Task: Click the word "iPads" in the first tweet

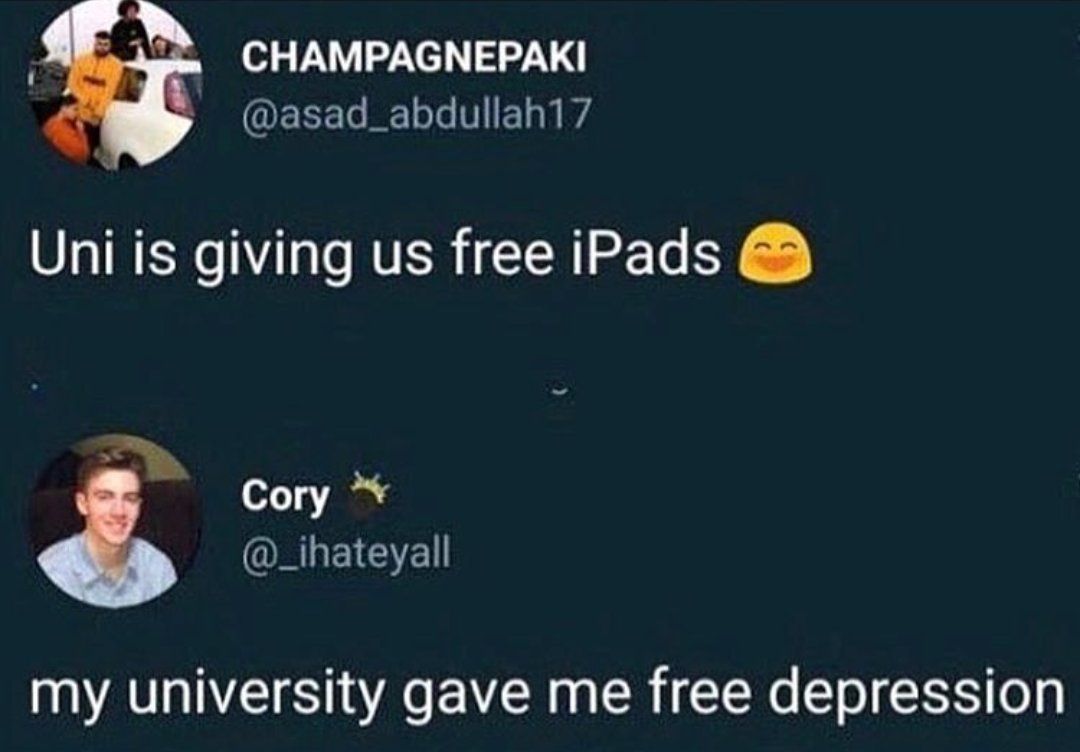Action: click(x=647, y=254)
